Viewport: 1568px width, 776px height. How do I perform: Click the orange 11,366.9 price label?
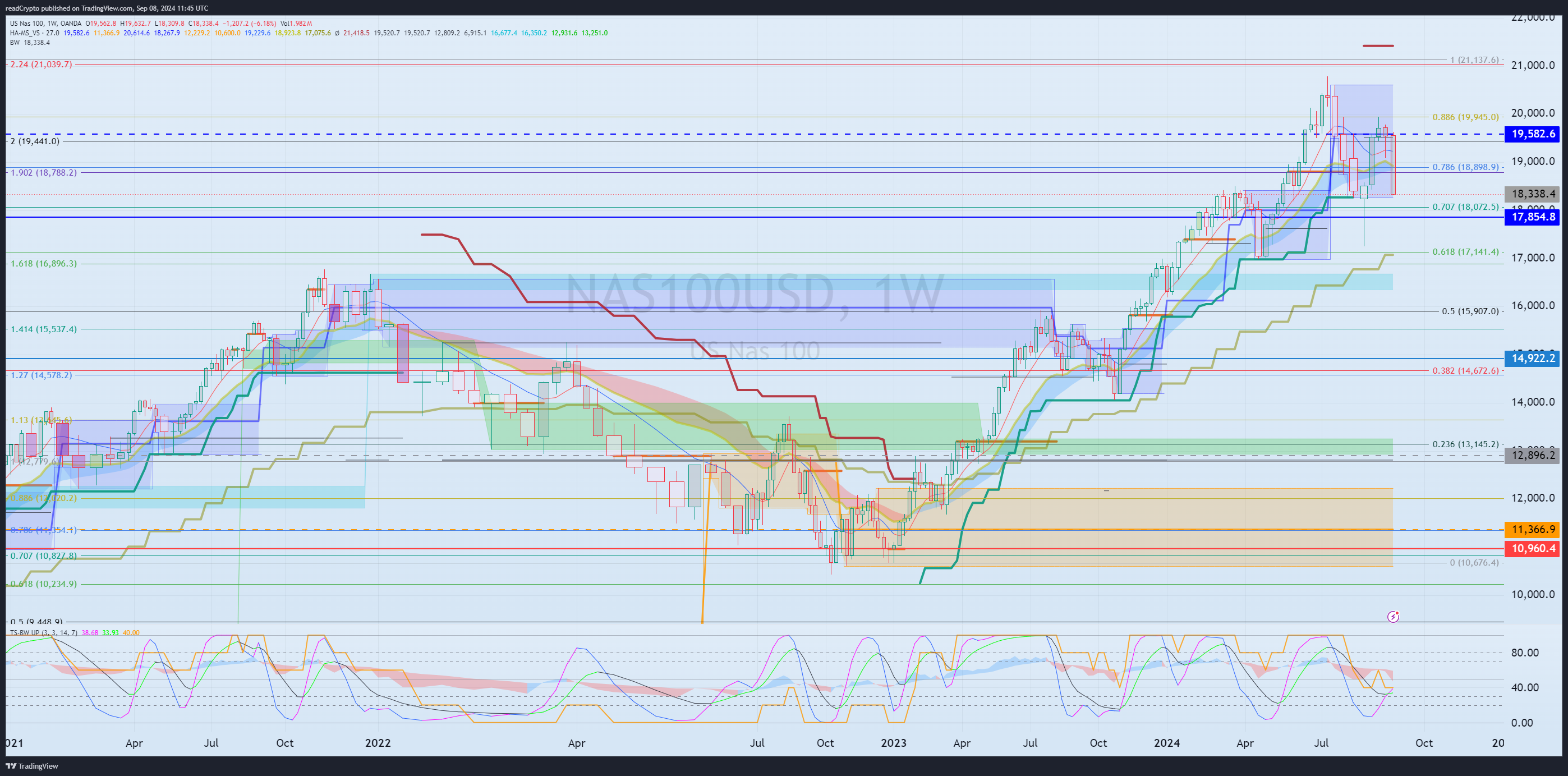point(1532,530)
